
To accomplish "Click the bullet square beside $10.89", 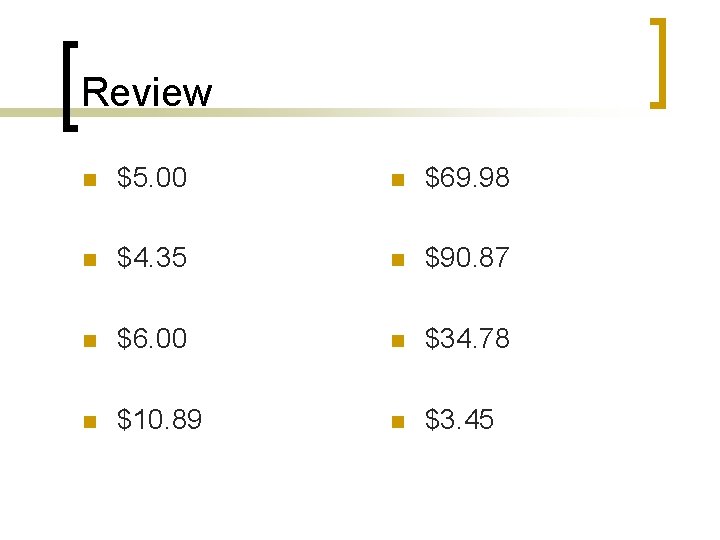I will tap(90, 422).
